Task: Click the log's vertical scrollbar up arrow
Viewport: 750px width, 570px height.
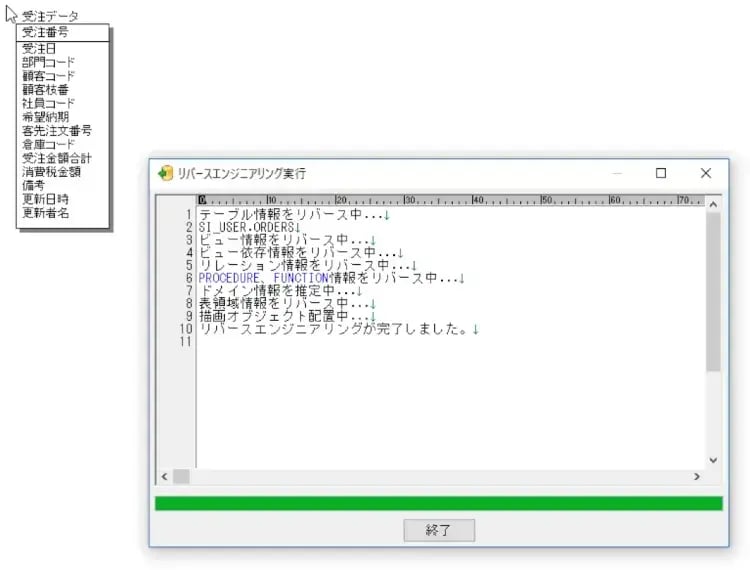Action: click(713, 203)
